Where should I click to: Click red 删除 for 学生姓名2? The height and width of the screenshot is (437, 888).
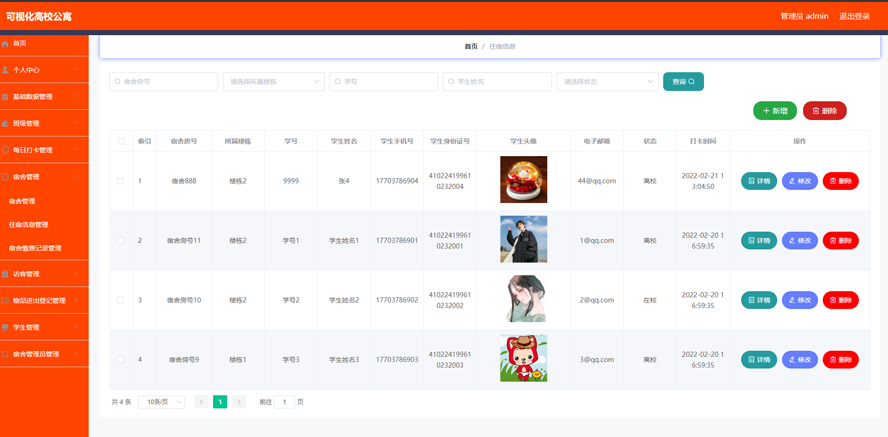(840, 300)
